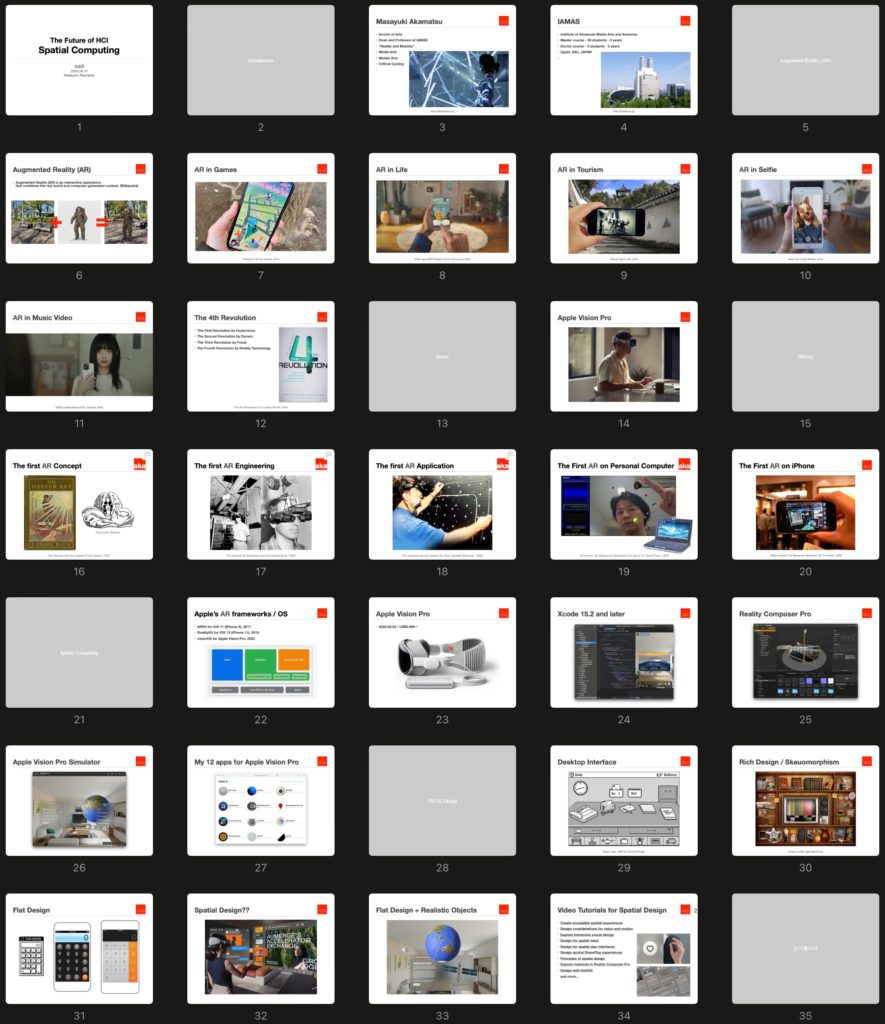Select the 'IAMAS' slide with building photo
The height and width of the screenshot is (1024, 885).
tap(624, 60)
